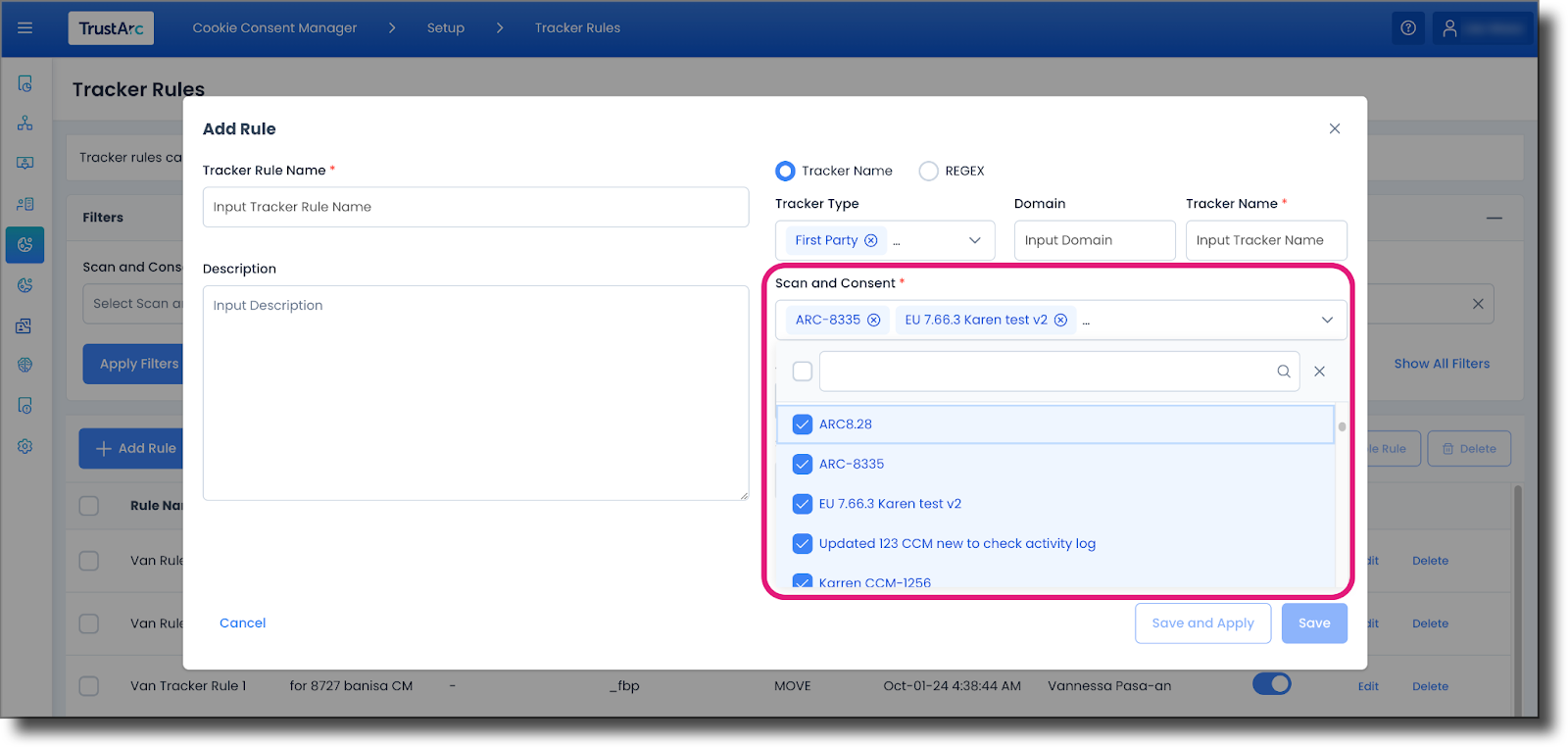Screen dimensions: 1568x747
Task: Click the "_fbp" tracker cell
Action: 624,686
